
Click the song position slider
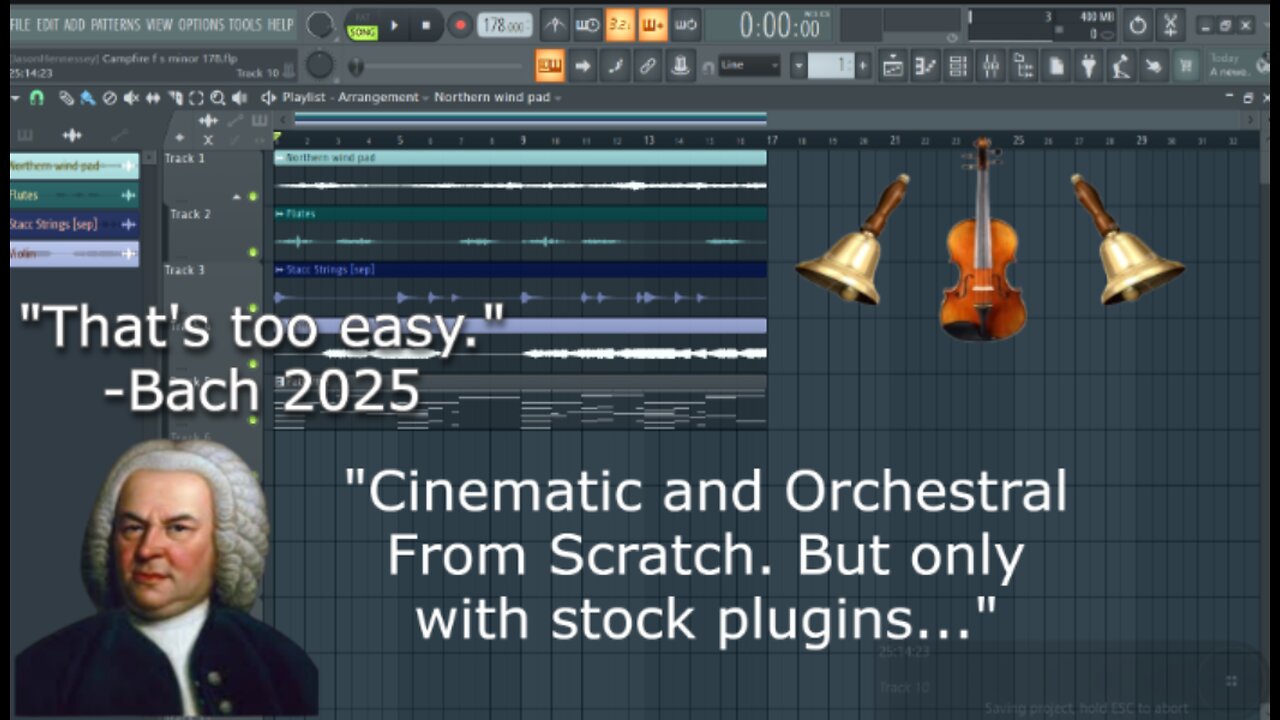[x=435, y=67]
